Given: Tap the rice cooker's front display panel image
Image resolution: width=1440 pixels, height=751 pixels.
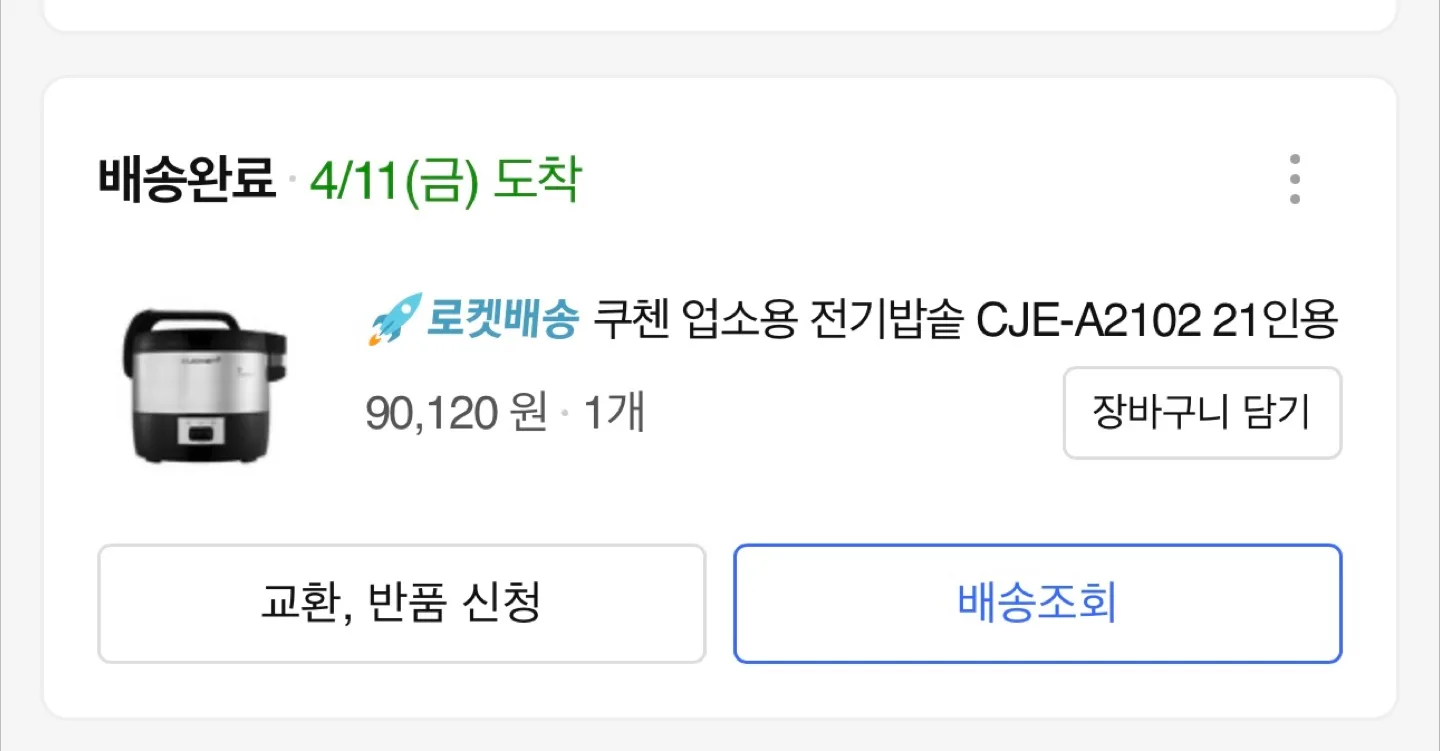Looking at the screenshot, I should click(x=205, y=431).
